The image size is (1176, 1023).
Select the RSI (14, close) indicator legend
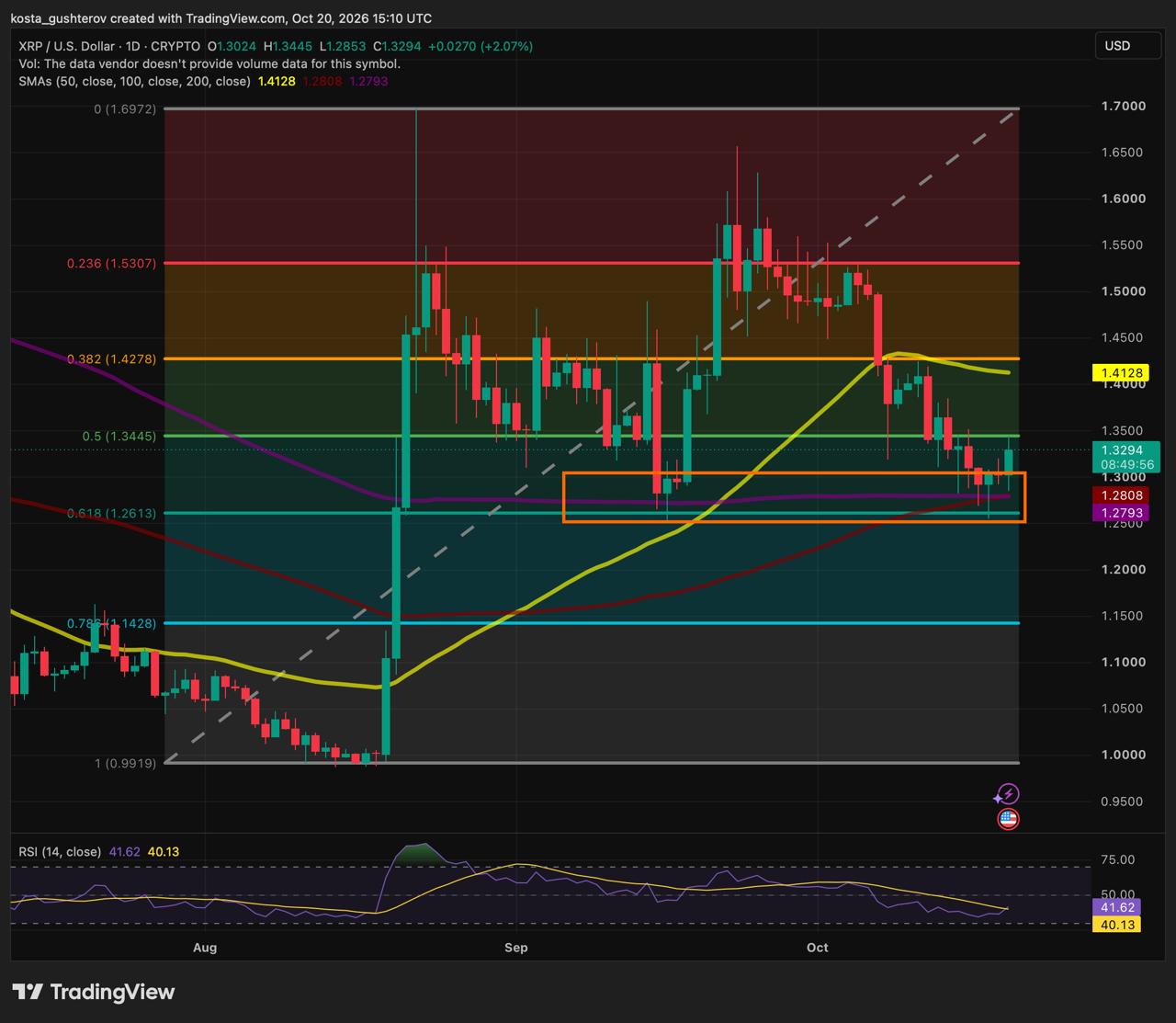[60, 852]
